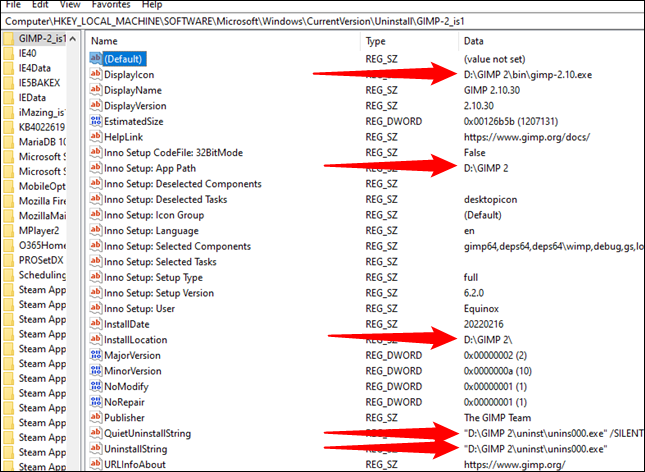Click the EstimatedSize DWORD value icon
Screen dimensions: 645x472
tap(95, 121)
